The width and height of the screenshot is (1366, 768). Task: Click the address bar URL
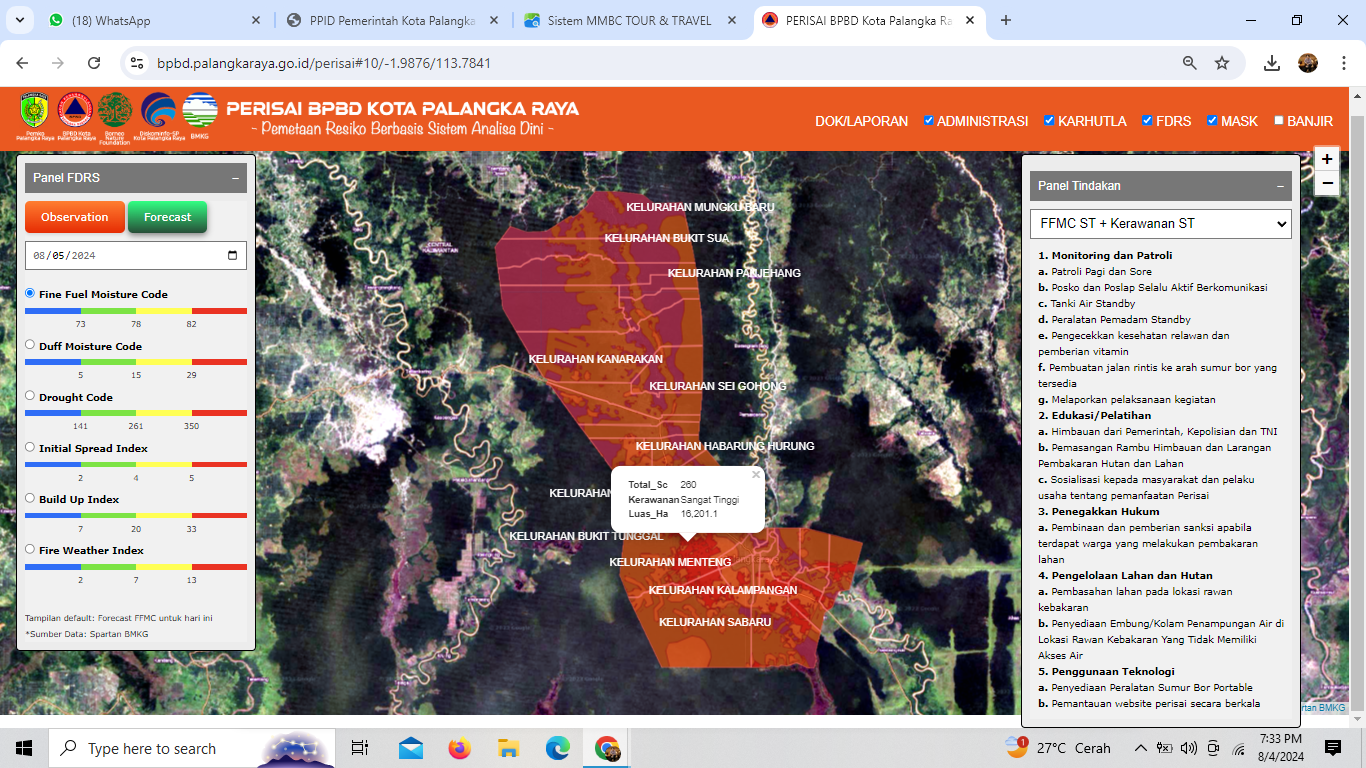point(323,63)
